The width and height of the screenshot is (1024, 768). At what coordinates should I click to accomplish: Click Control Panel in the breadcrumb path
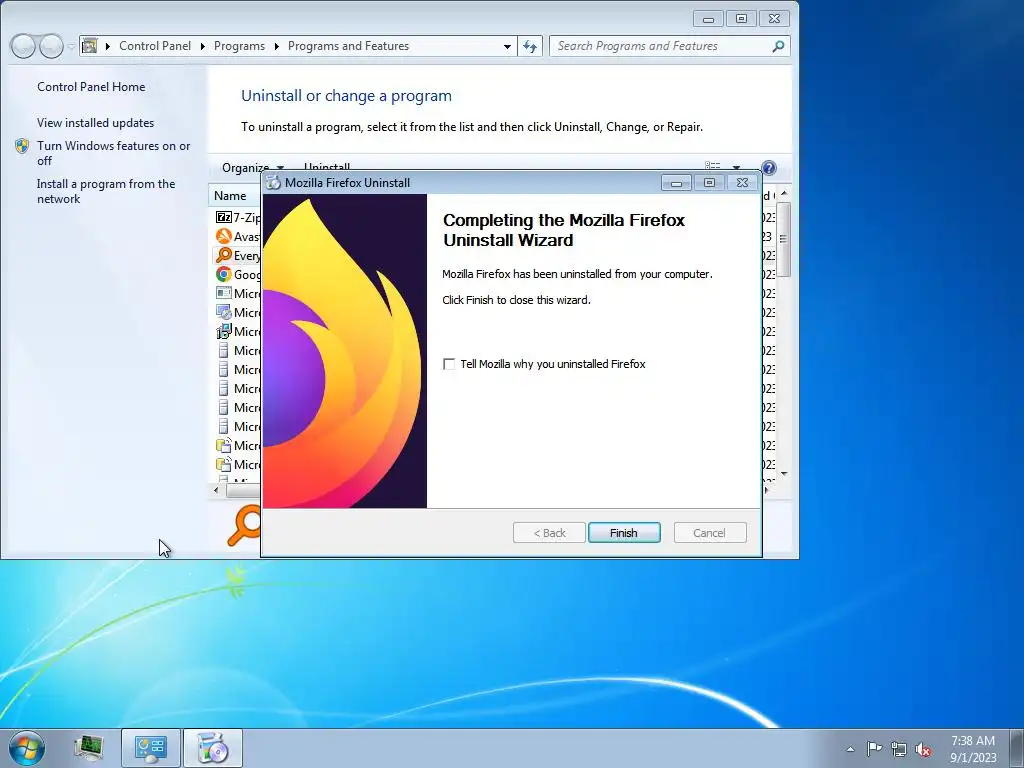tap(155, 46)
